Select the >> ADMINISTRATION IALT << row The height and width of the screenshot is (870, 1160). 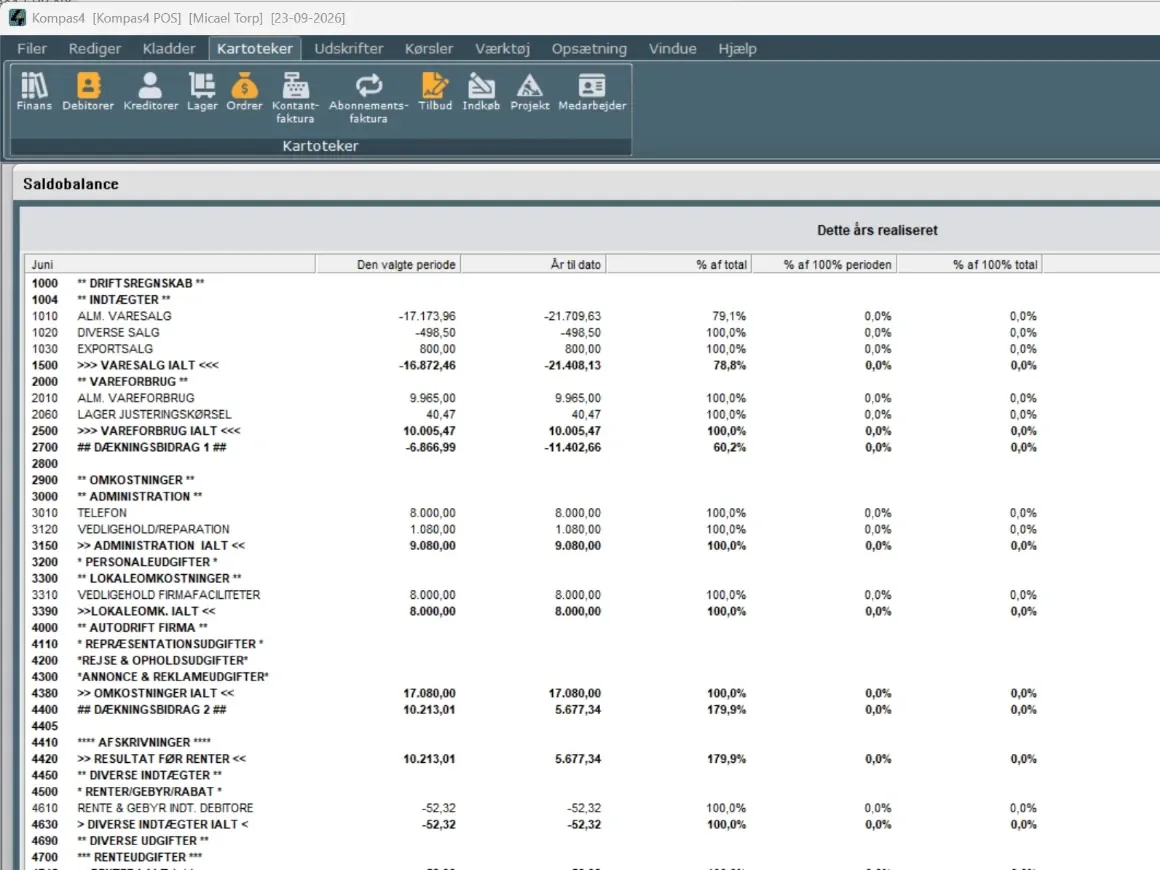point(533,545)
